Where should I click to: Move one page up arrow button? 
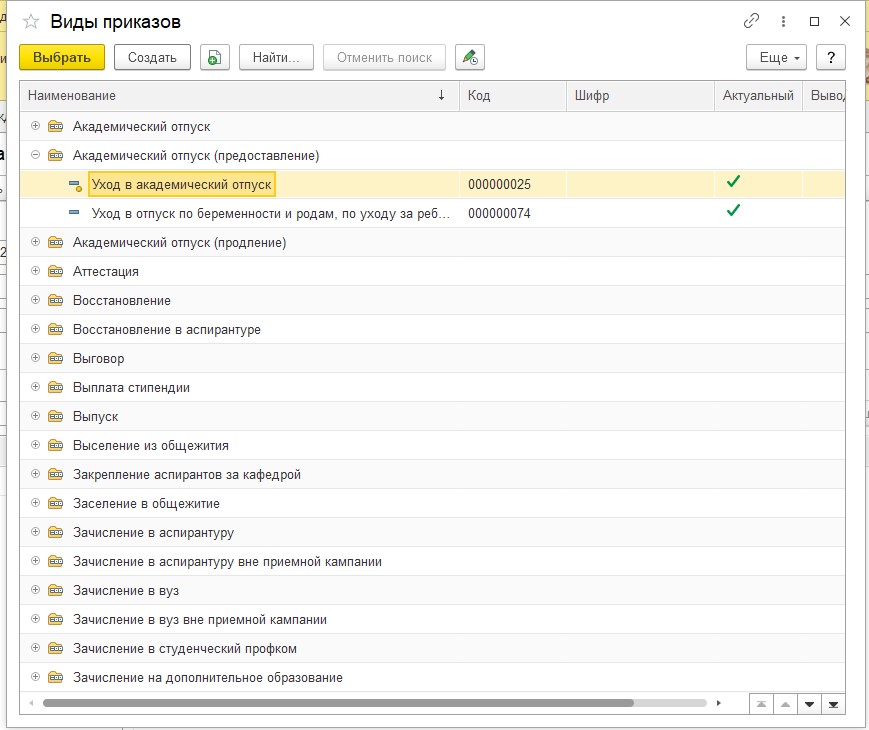785,704
